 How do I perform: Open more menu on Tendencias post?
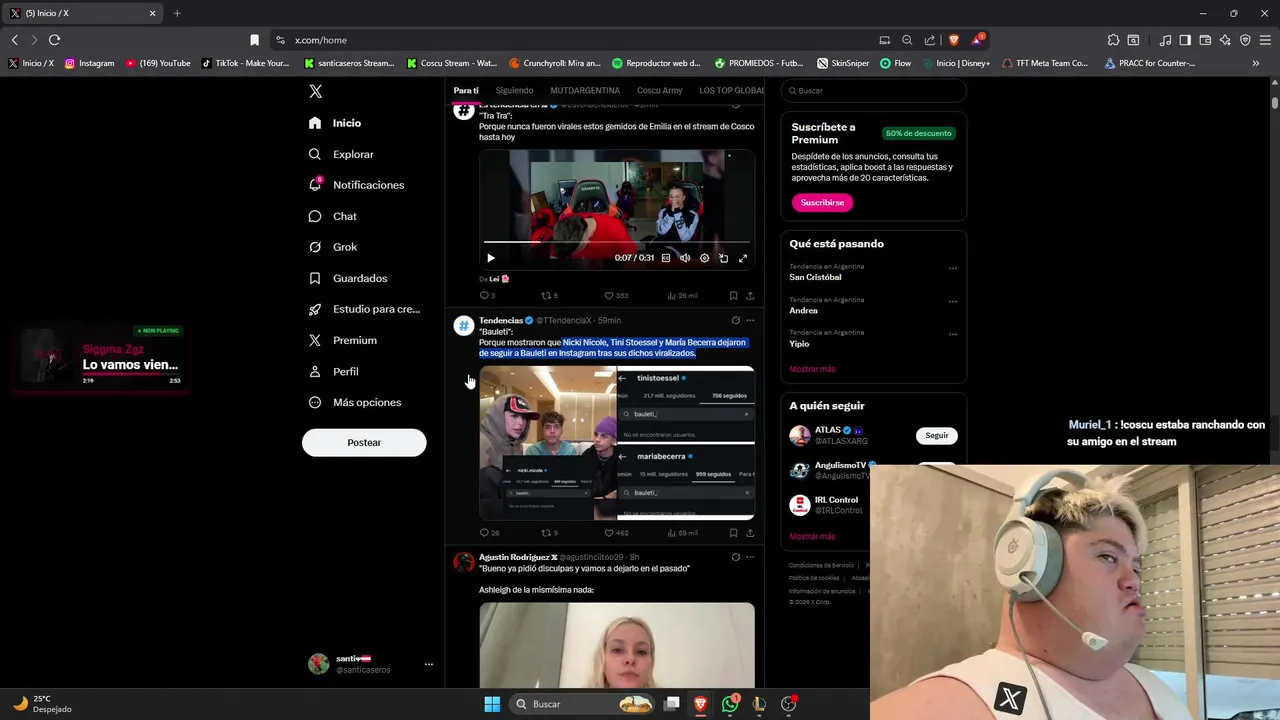pyautogui.click(x=750, y=320)
